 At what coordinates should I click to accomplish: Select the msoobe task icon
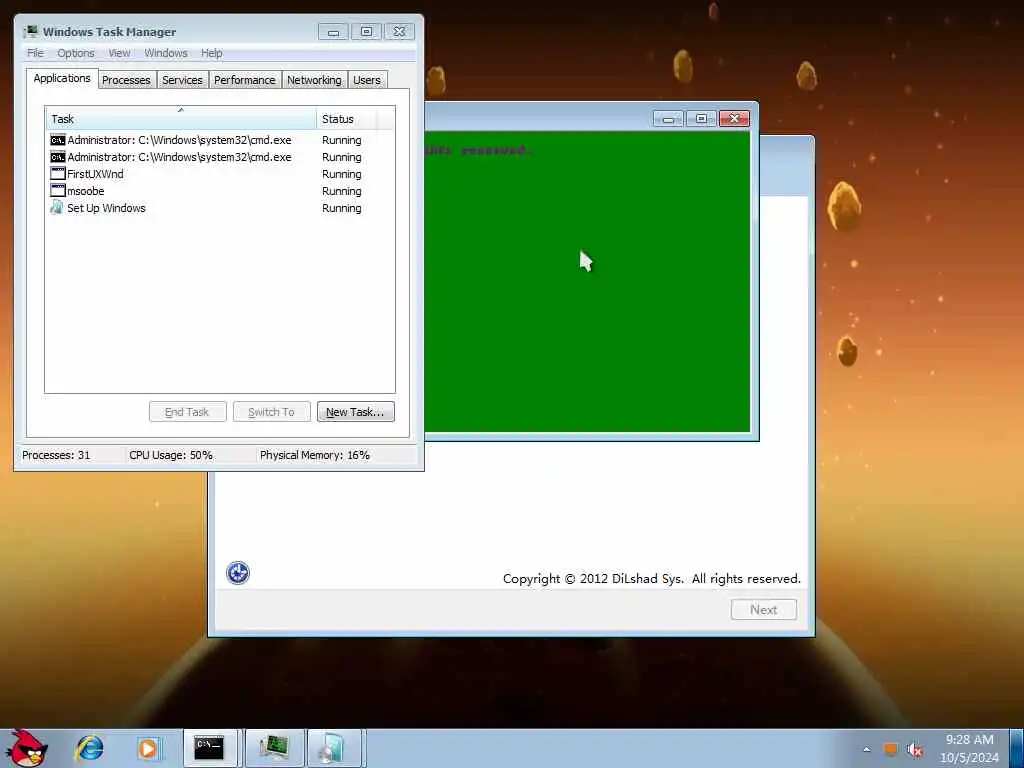pos(57,191)
